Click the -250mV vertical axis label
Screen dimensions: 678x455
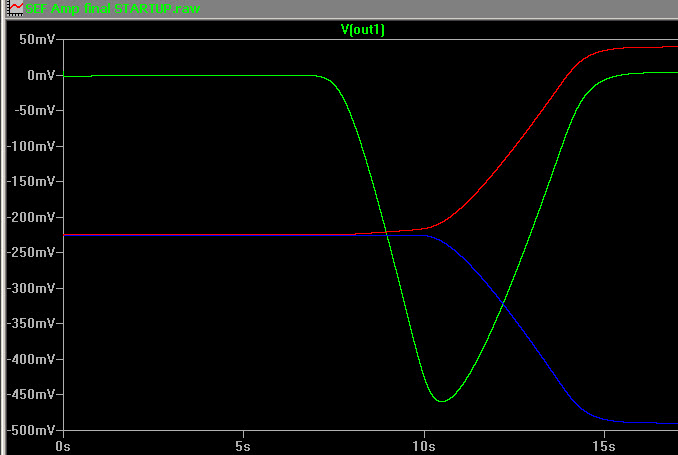pyautogui.click(x=31, y=253)
